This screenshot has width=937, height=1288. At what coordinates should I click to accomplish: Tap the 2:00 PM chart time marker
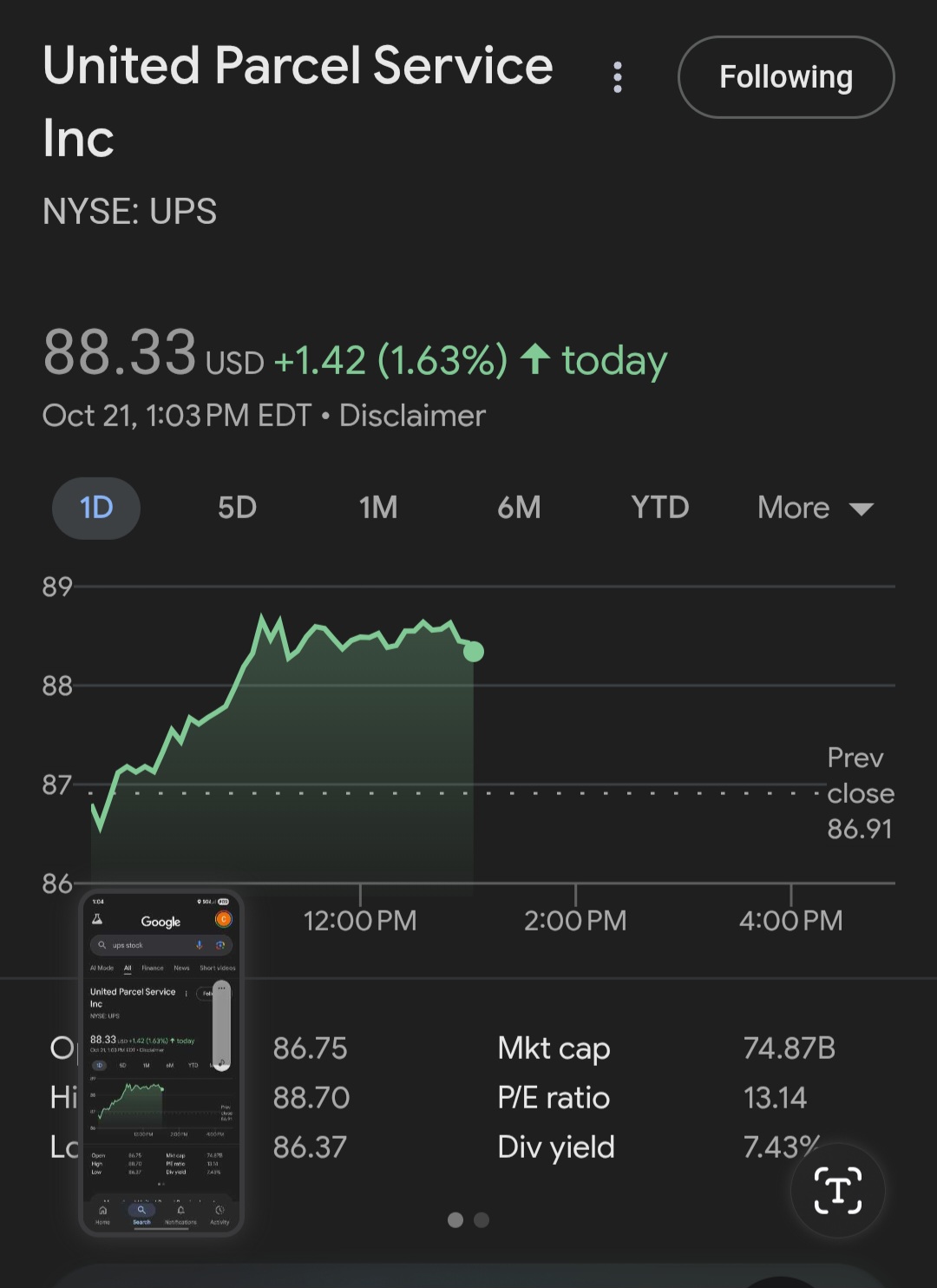[x=575, y=920]
